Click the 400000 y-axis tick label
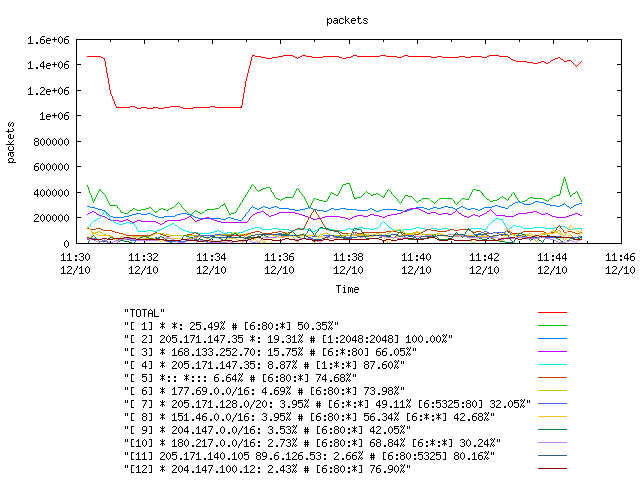 [51, 193]
